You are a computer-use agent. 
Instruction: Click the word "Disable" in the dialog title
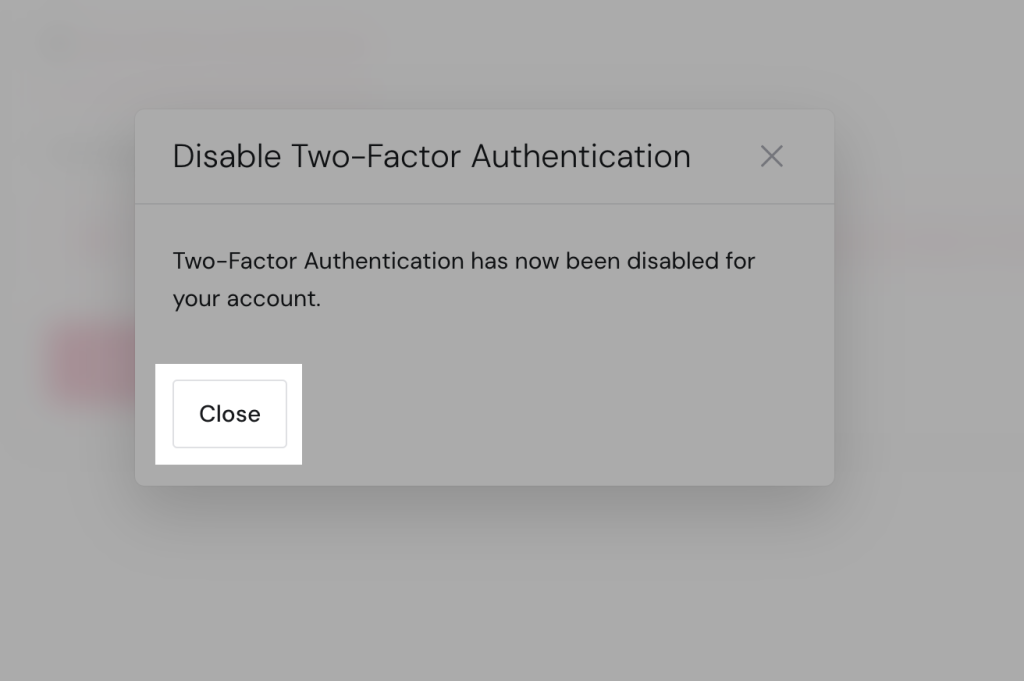pos(227,156)
